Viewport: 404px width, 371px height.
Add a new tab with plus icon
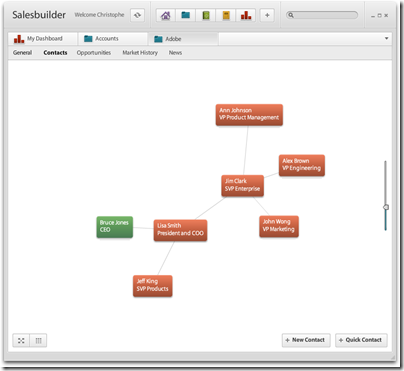point(267,15)
